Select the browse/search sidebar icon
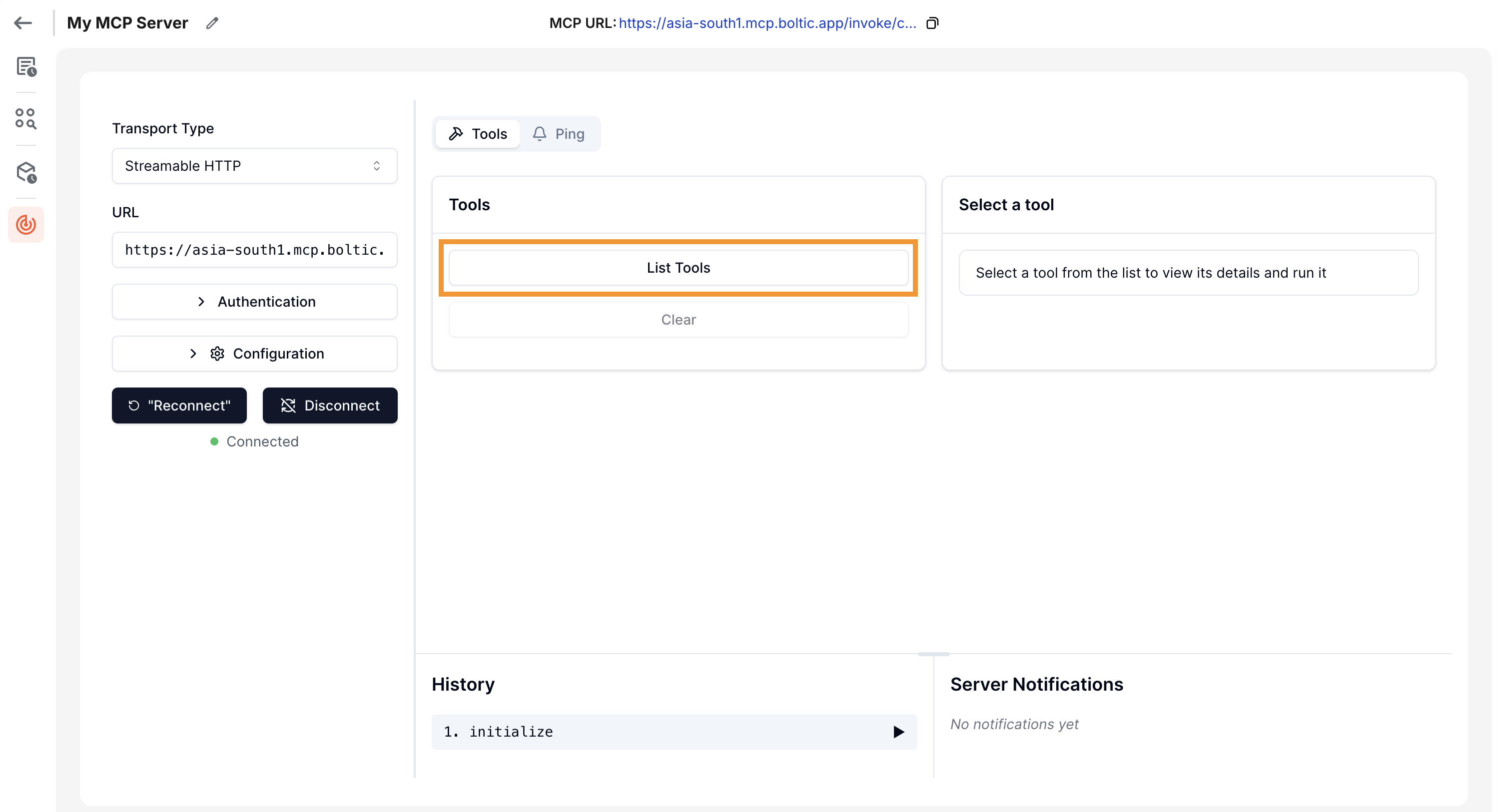The image size is (1498, 812). click(x=25, y=119)
